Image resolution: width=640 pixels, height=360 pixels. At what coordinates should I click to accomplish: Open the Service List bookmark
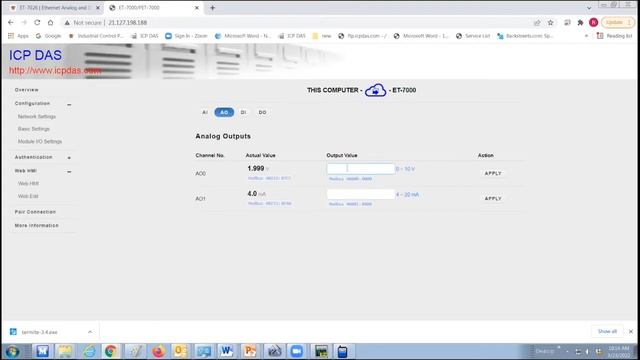pos(473,36)
